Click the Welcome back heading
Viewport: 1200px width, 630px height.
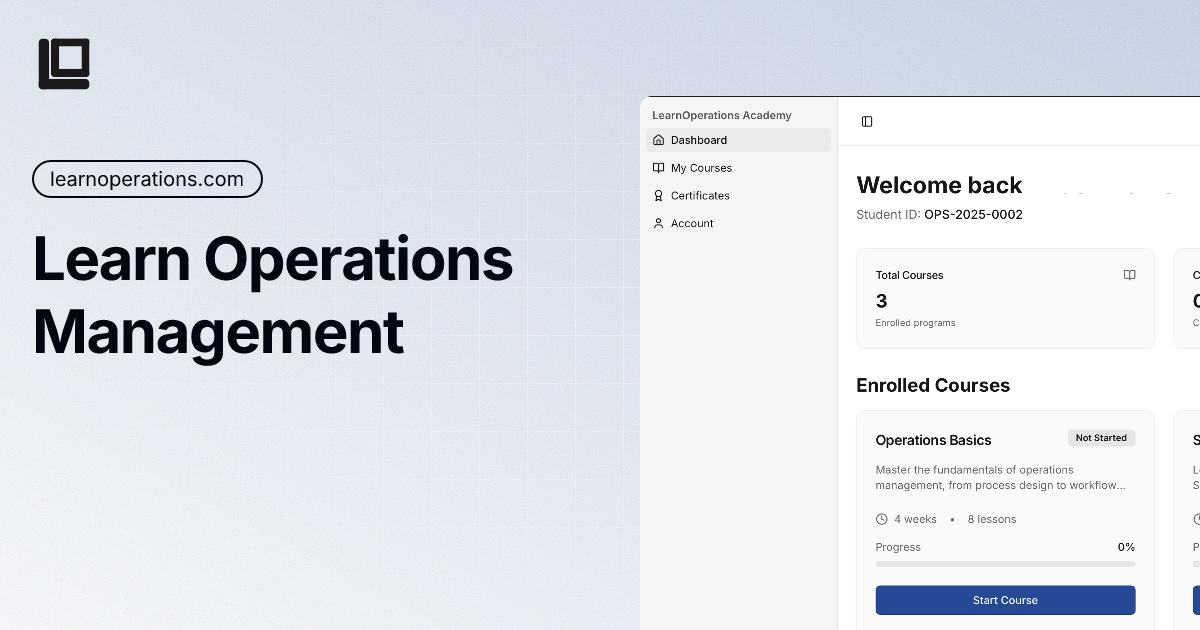click(939, 185)
